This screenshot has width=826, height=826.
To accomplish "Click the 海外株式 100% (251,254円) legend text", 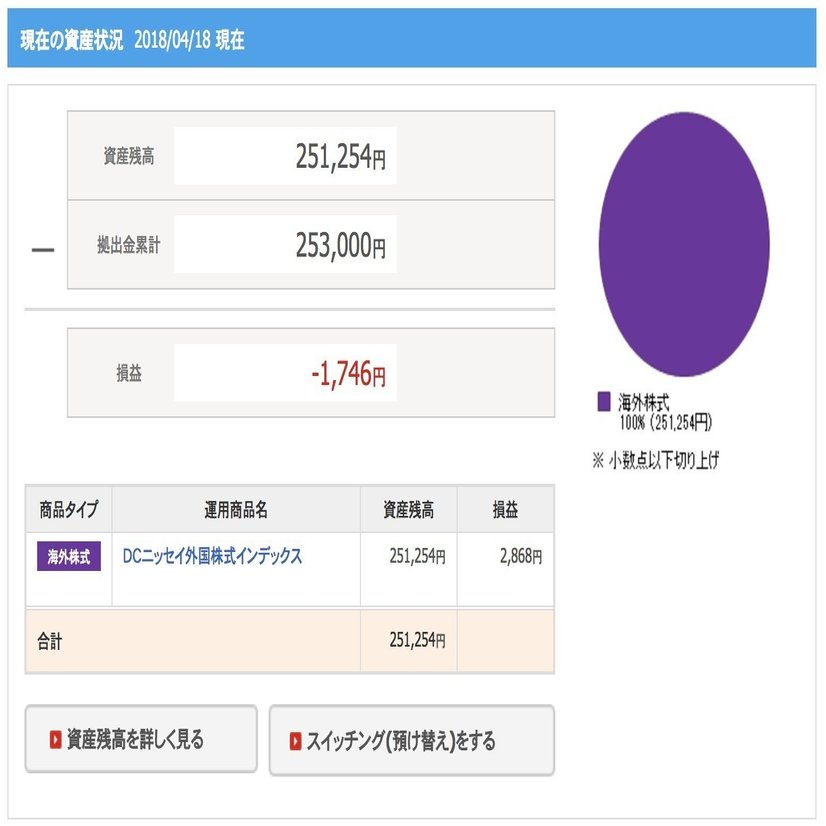I will coord(665,412).
